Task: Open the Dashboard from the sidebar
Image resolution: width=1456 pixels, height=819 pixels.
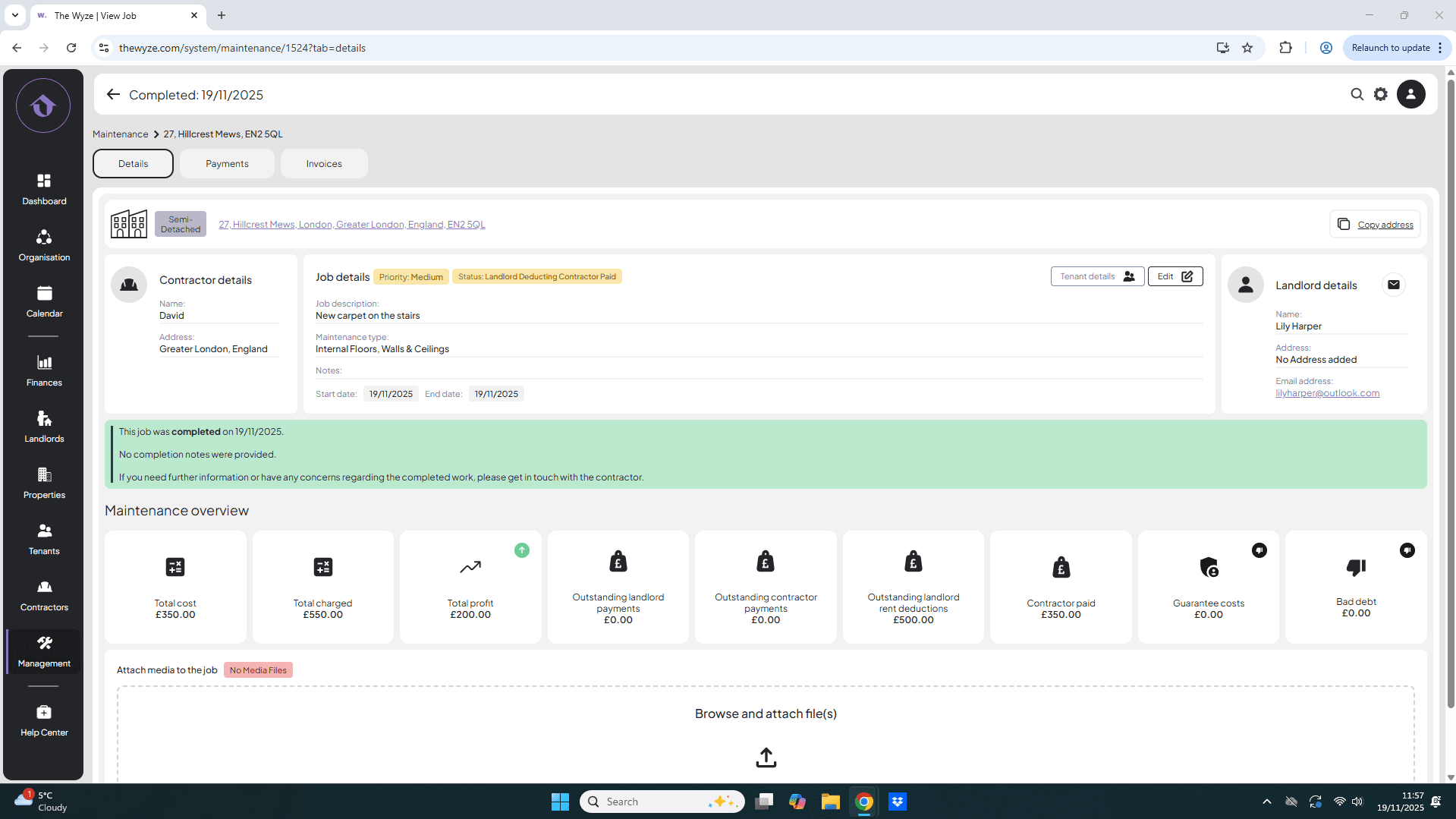Action: (x=44, y=189)
